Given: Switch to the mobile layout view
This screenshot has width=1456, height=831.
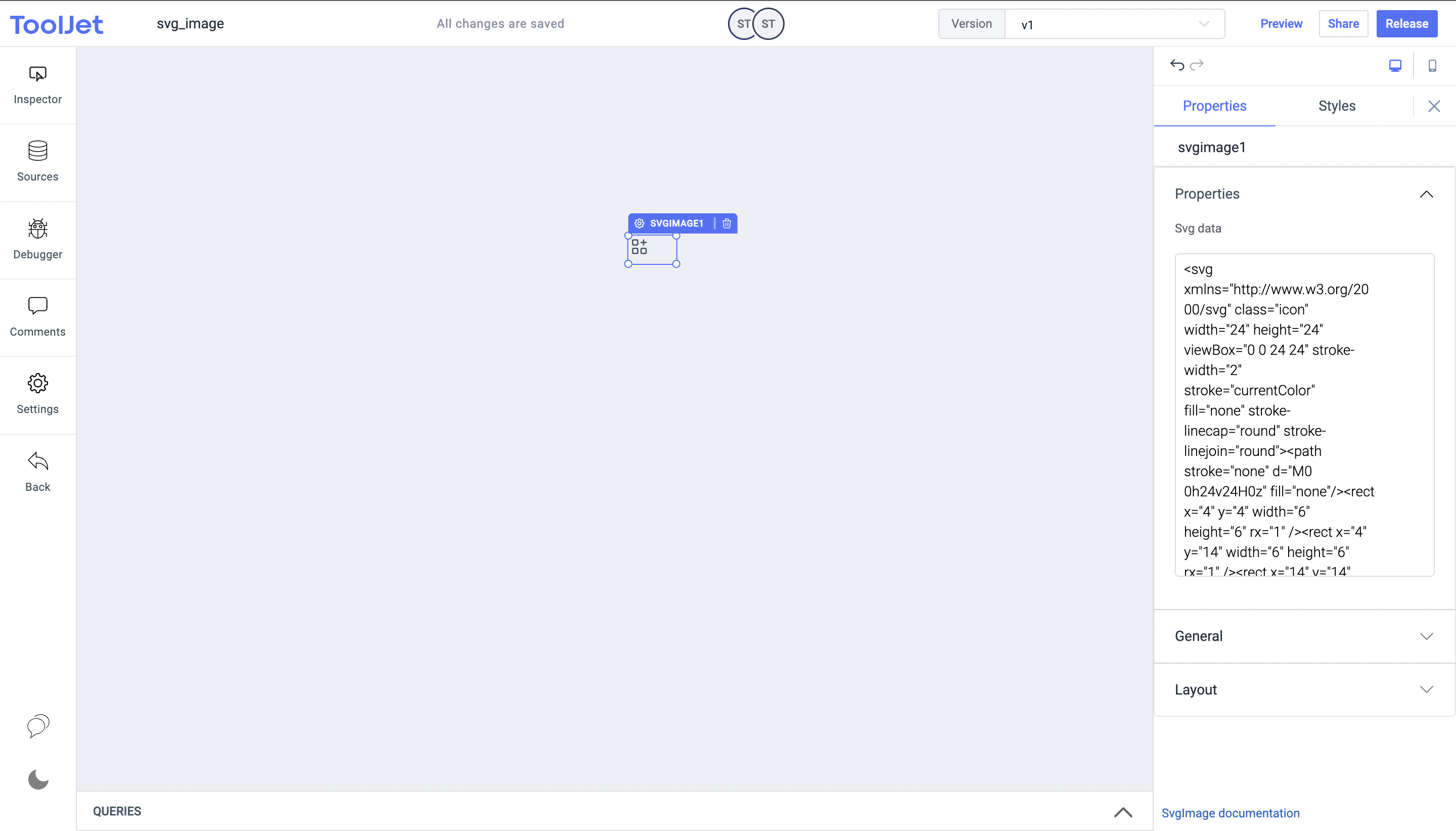Looking at the screenshot, I should [x=1432, y=66].
